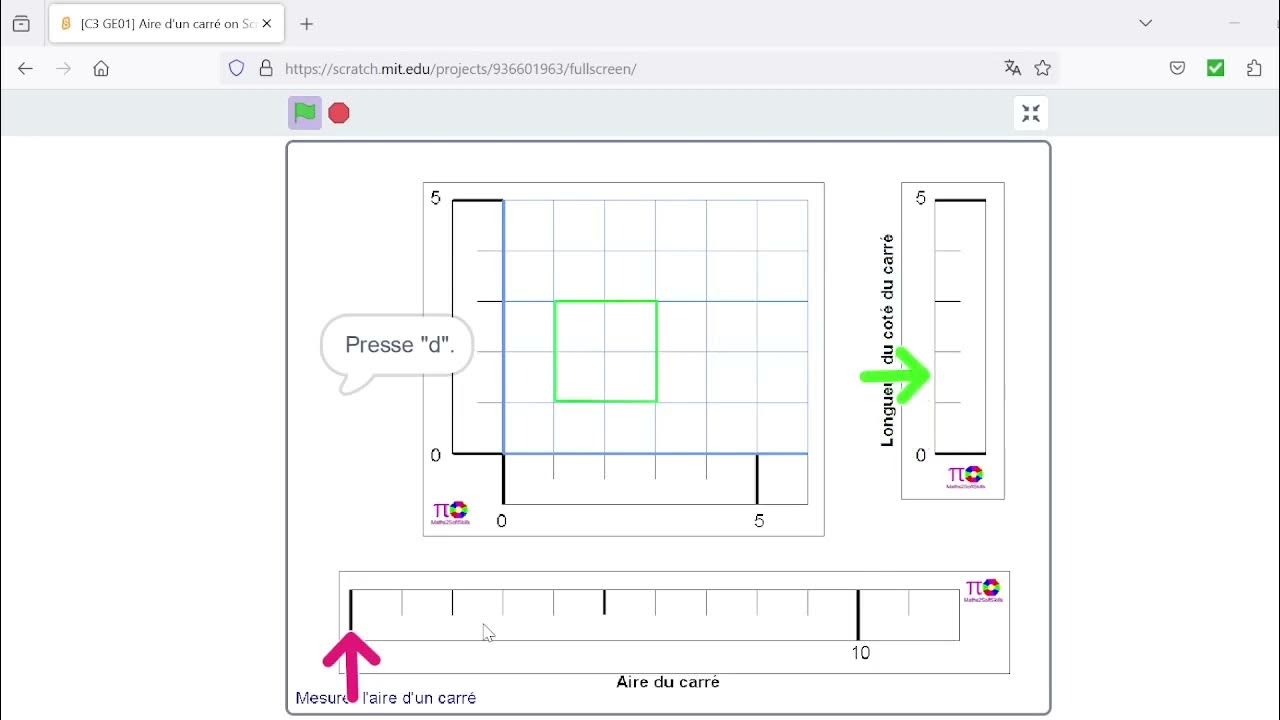Click the Maths2SoftSkills logo in grid panel
The width and height of the screenshot is (1280, 720).
[x=450, y=513]
